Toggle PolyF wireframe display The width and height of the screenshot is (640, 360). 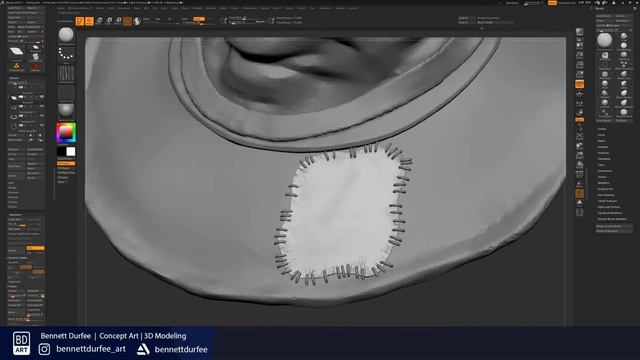[580, 174]
